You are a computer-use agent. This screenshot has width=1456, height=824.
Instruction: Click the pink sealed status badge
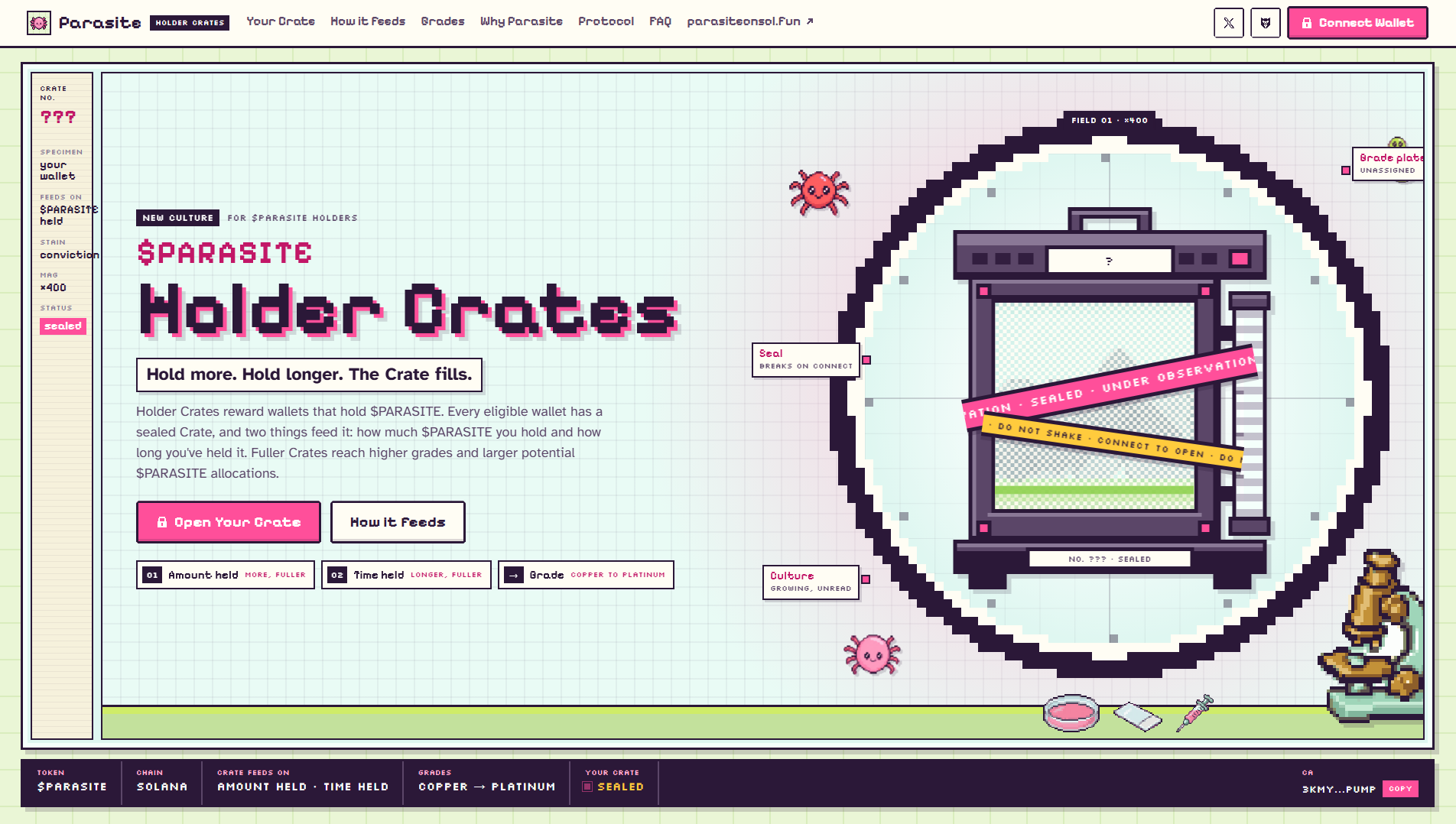click(x=63, y=326)
